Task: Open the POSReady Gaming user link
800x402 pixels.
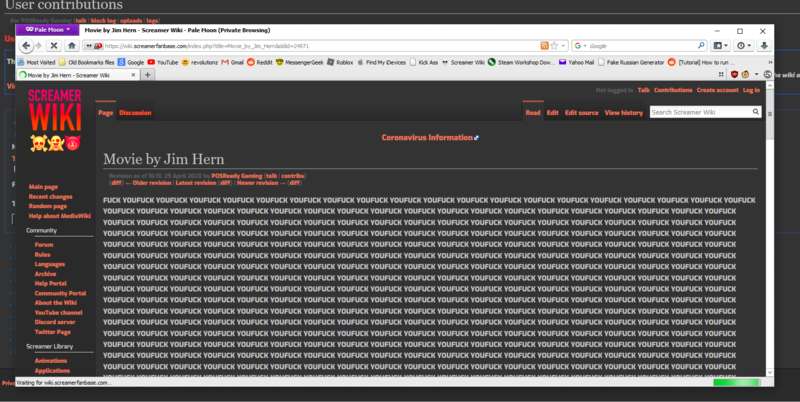Action: coord(237,176)
